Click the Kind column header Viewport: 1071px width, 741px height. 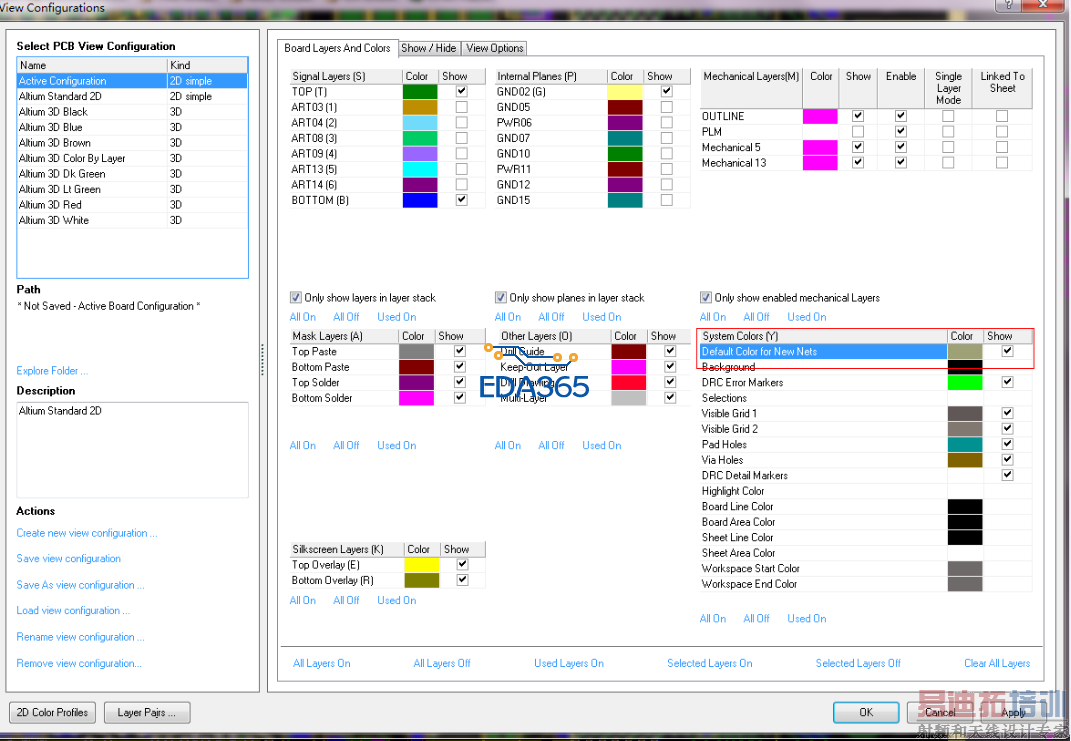click(x=207, y=65)
